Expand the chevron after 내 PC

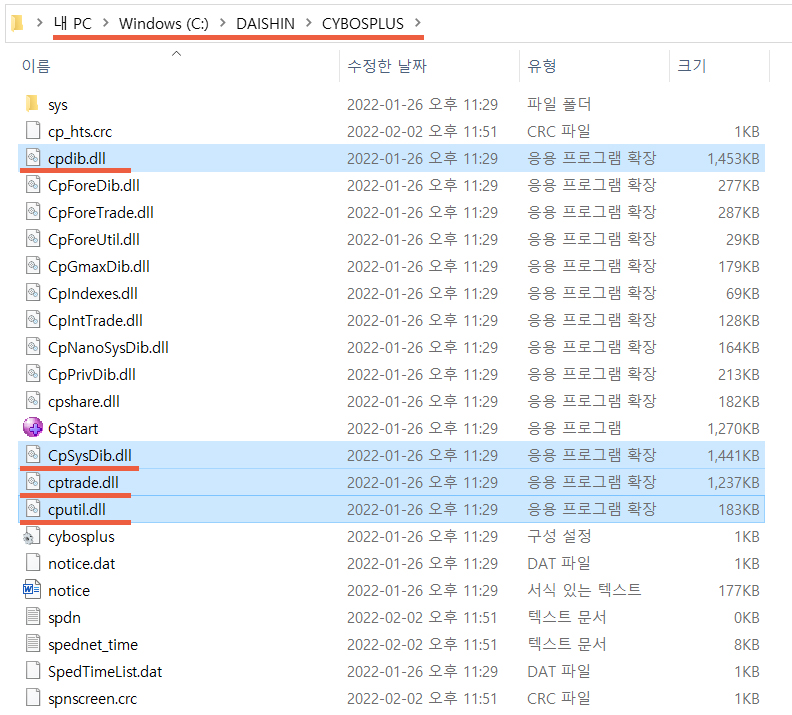[x=106, y=23]
